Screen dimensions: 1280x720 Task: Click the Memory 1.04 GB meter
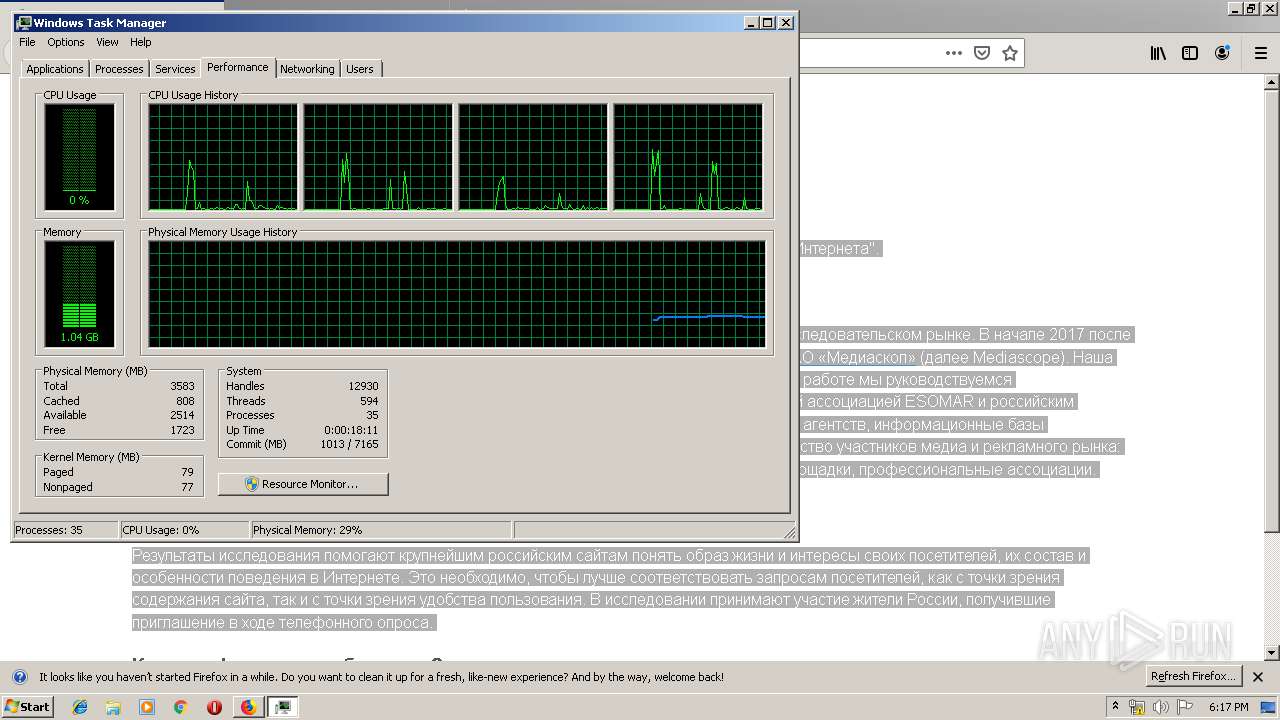[x=79, y=293]
